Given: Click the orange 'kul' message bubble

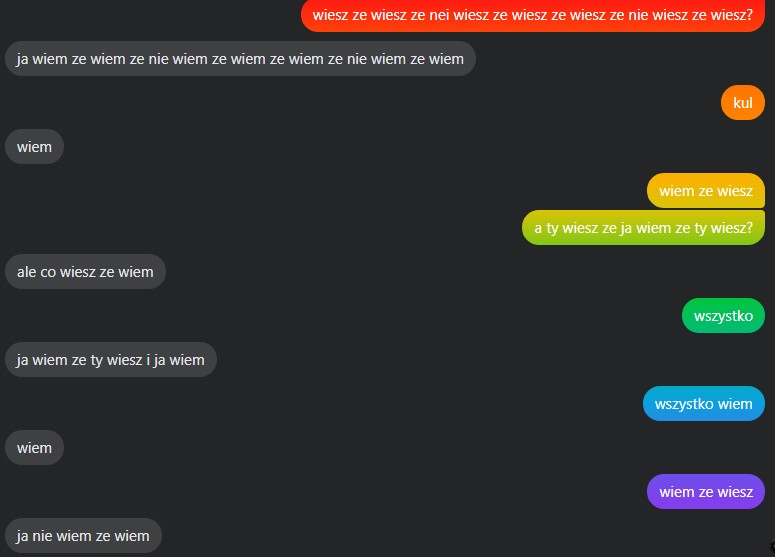Looking at the screenshot, I should [x=743, y=103].
